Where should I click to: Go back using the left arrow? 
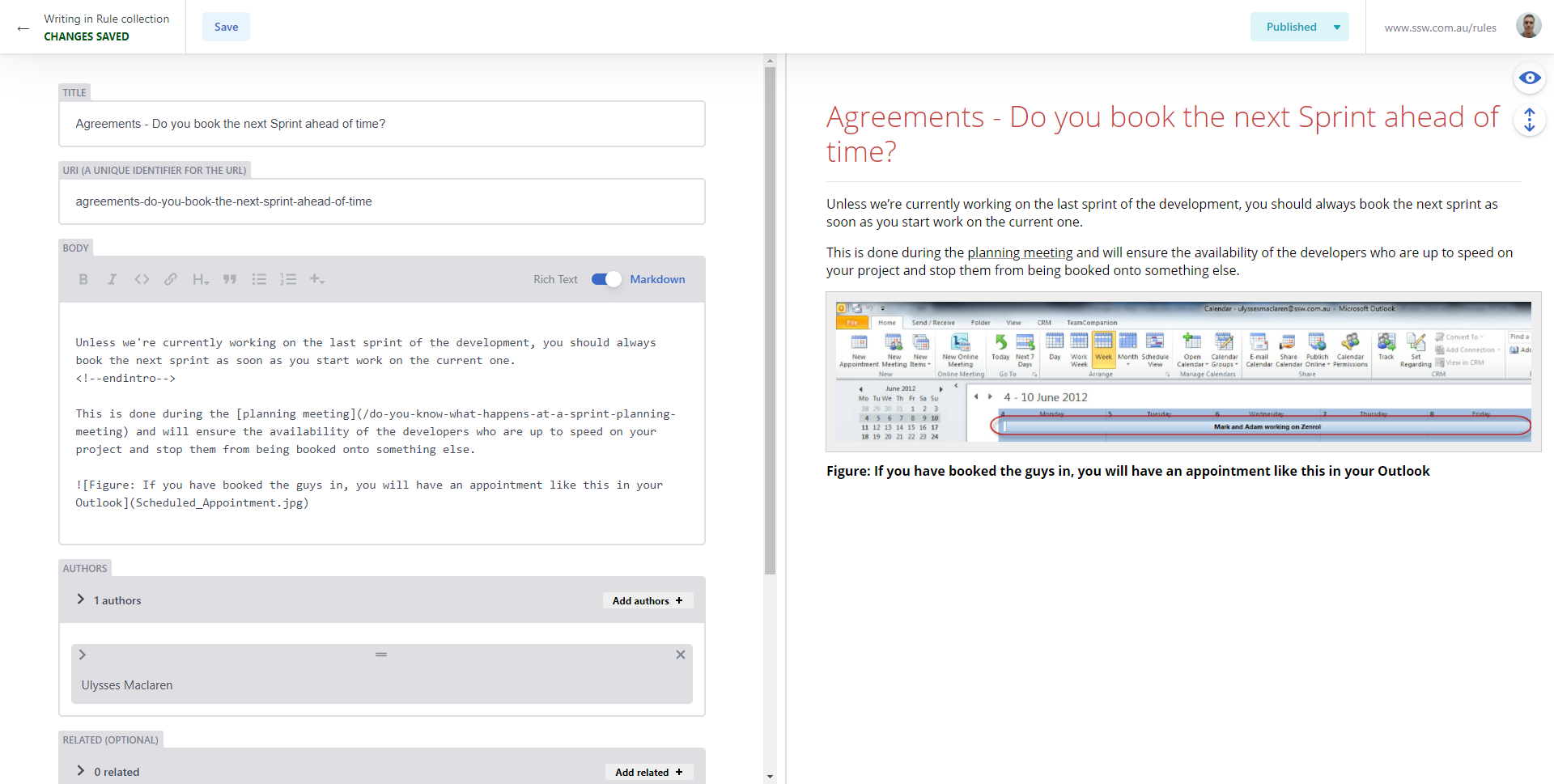[23, 28]
